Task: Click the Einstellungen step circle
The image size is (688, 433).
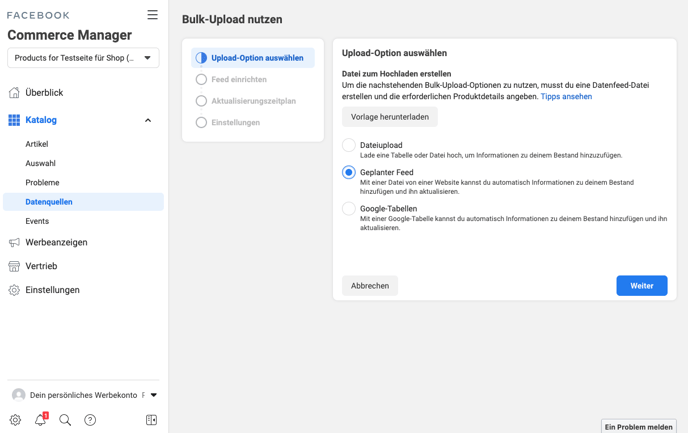Action: (x=201, y=122)
